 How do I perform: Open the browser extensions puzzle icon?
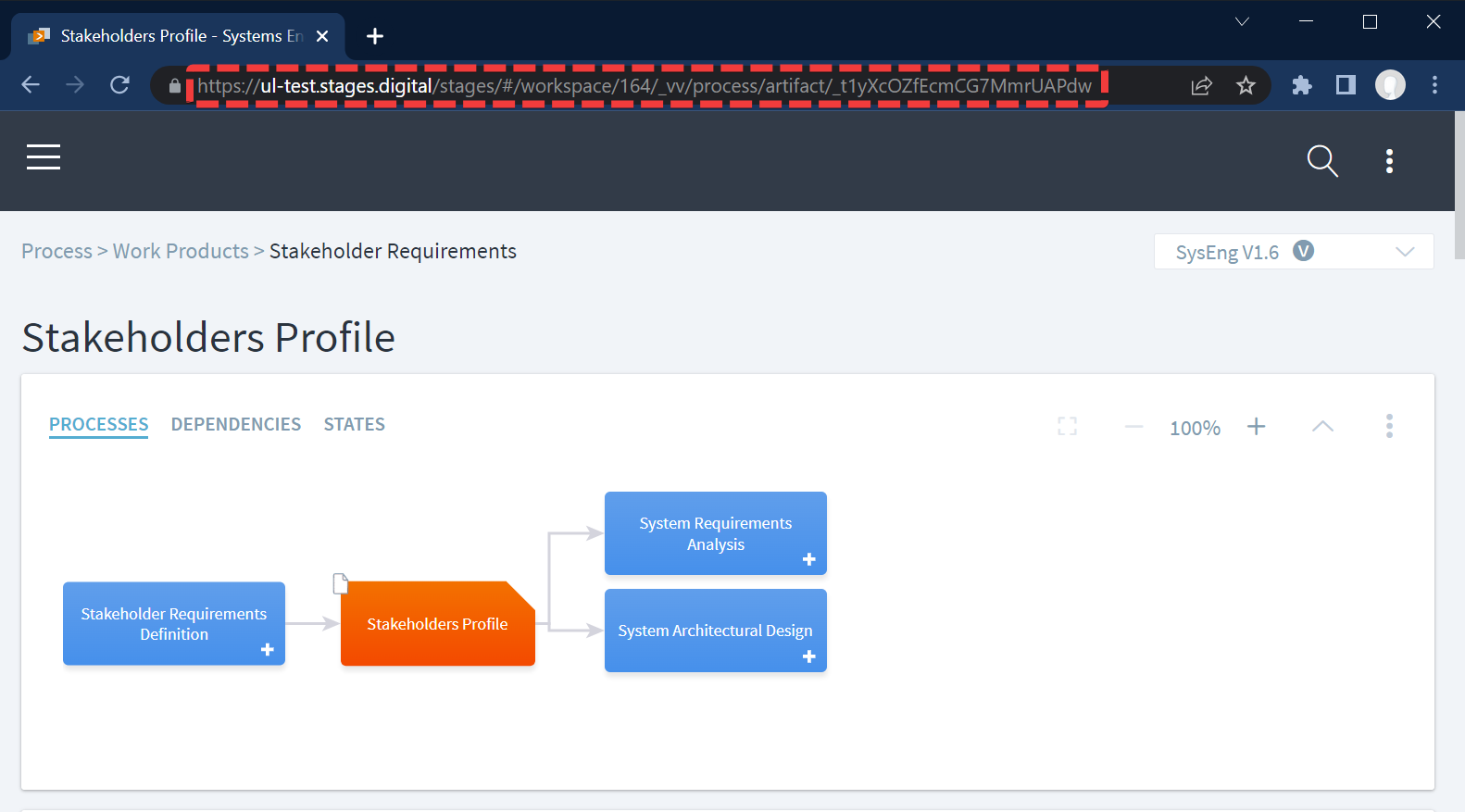1301,85
